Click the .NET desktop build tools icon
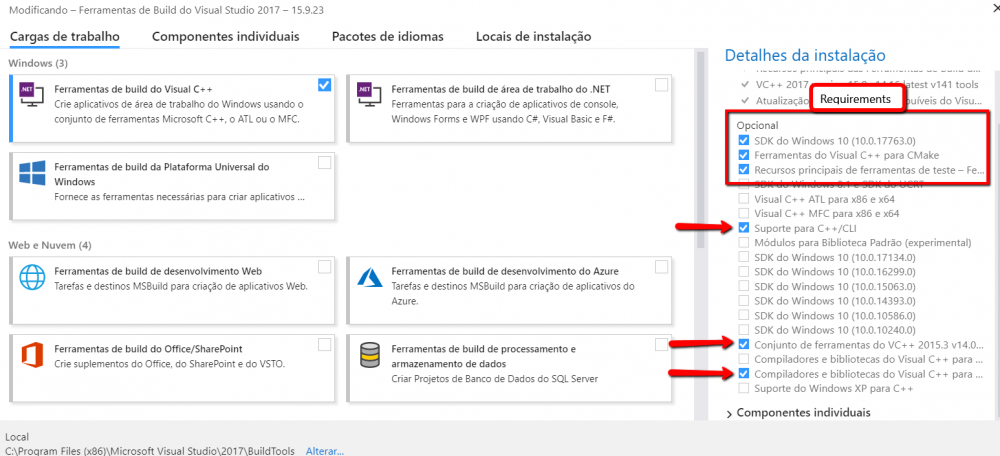This screenshot has width=1000, height=456. click(369, 94)
